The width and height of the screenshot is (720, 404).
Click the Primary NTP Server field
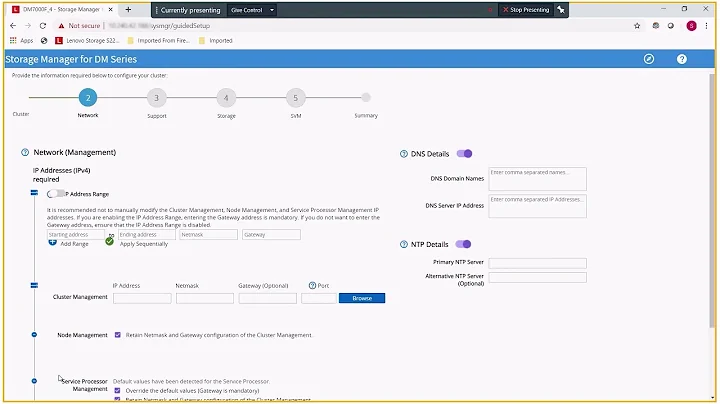537,263
